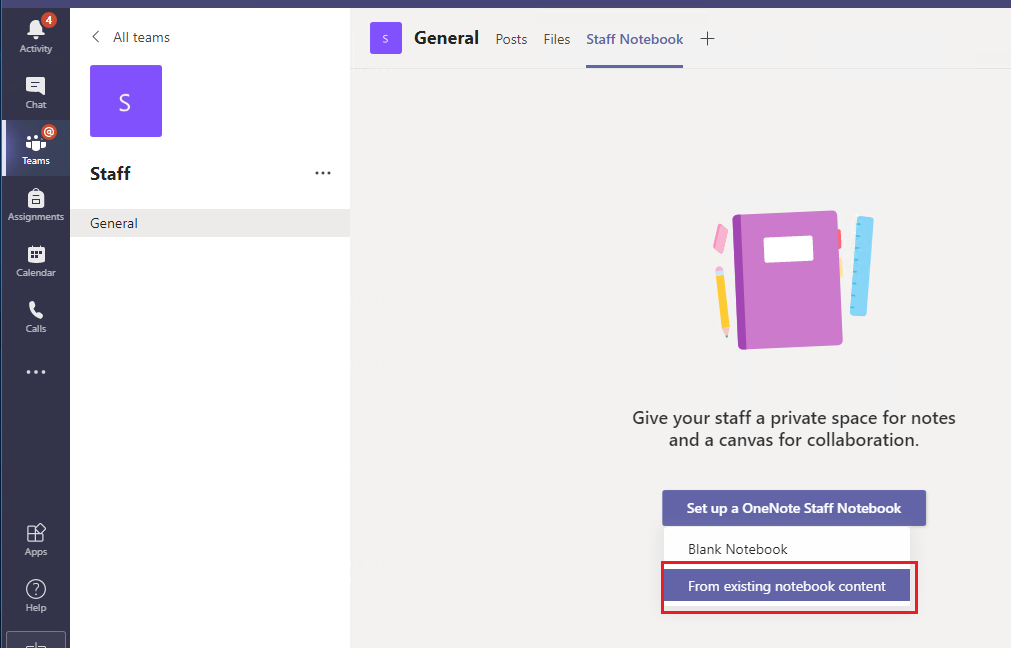Open the Activity feed bell icon
The height and width of the screenshot is (648, 1011).
click(x=35, y=36)
